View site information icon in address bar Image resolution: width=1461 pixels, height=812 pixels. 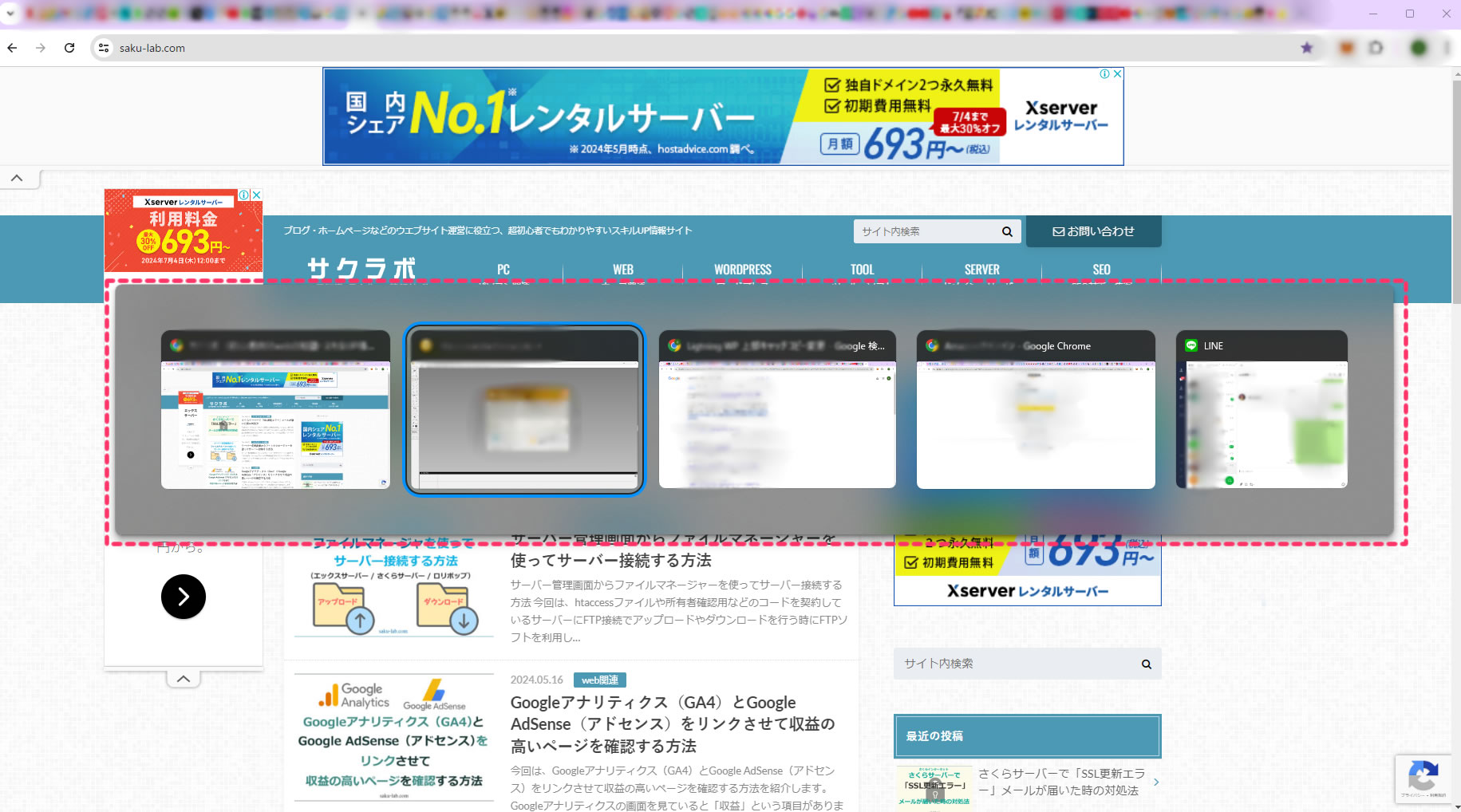(104, 48)
